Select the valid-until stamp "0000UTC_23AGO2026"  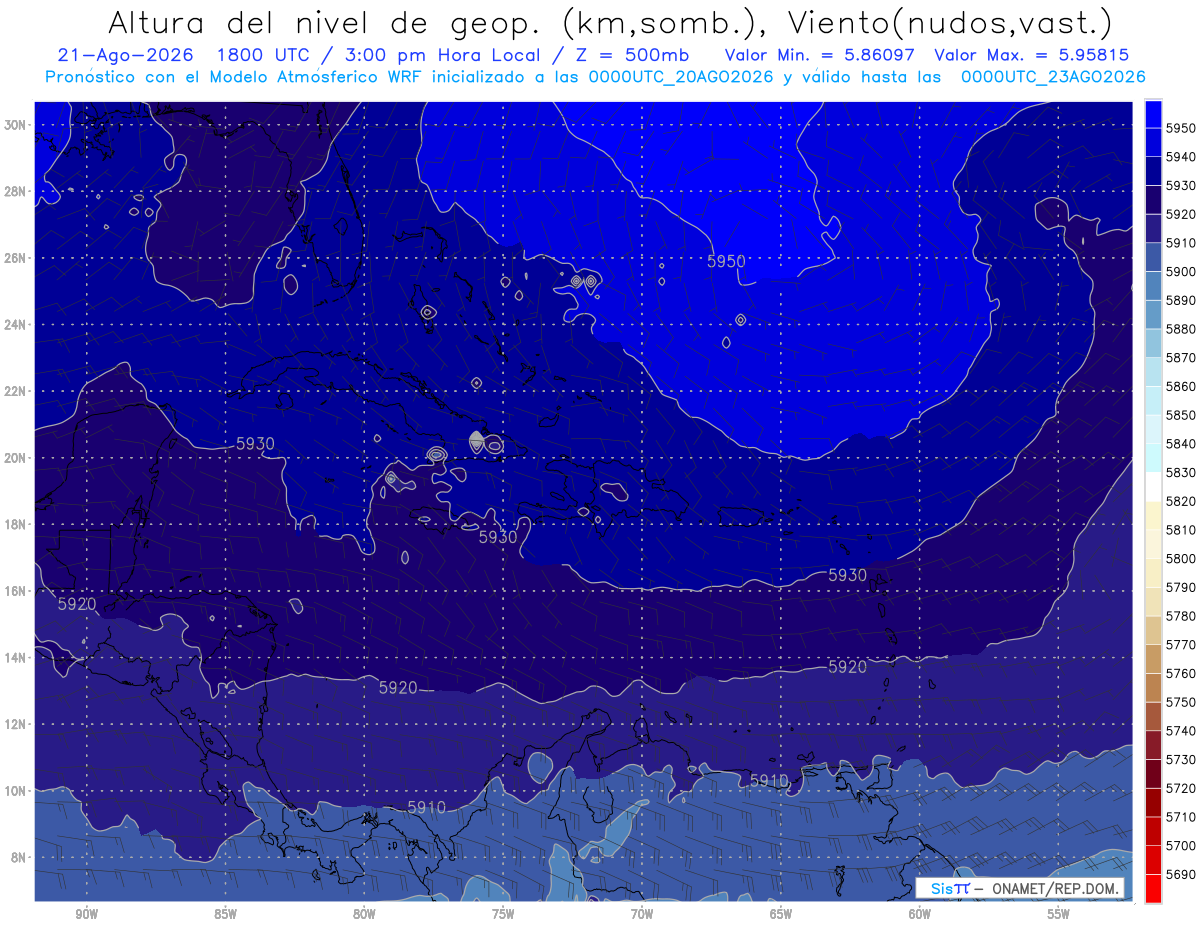pos(1053,77)
